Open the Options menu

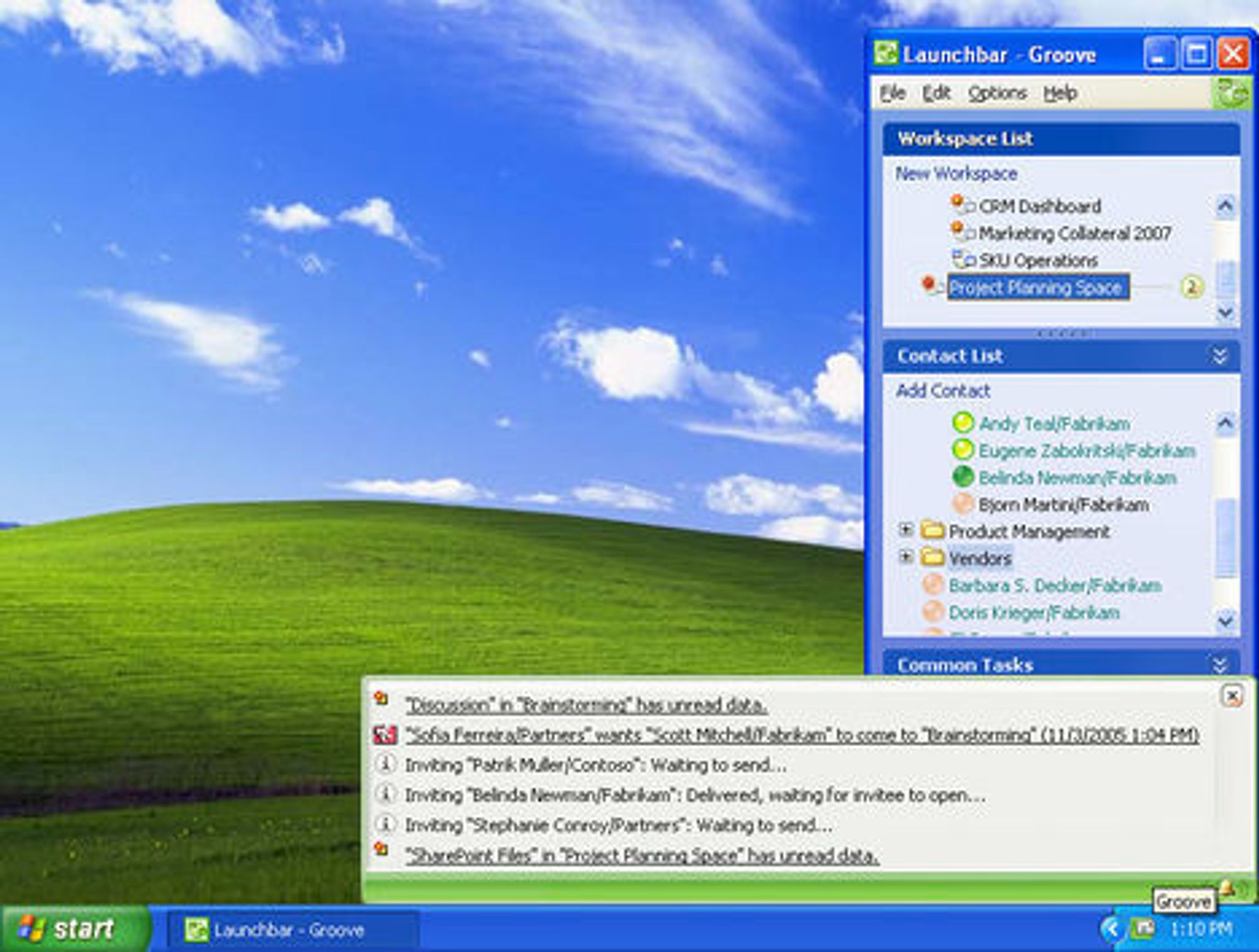[997, 93]
